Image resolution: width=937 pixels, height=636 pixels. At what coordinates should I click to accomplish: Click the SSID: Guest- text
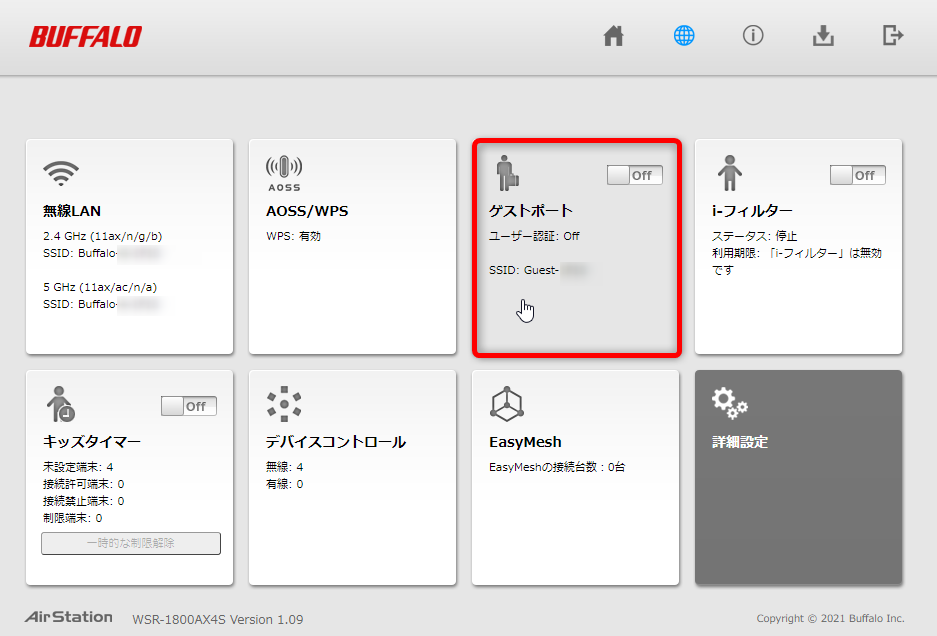point(524,270)
